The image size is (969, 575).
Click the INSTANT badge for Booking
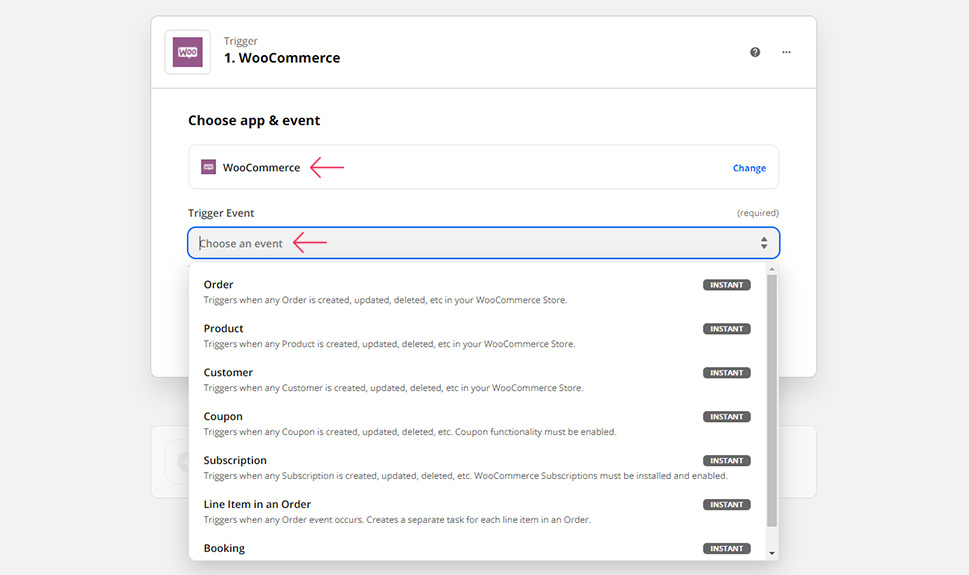click(727, 548)
